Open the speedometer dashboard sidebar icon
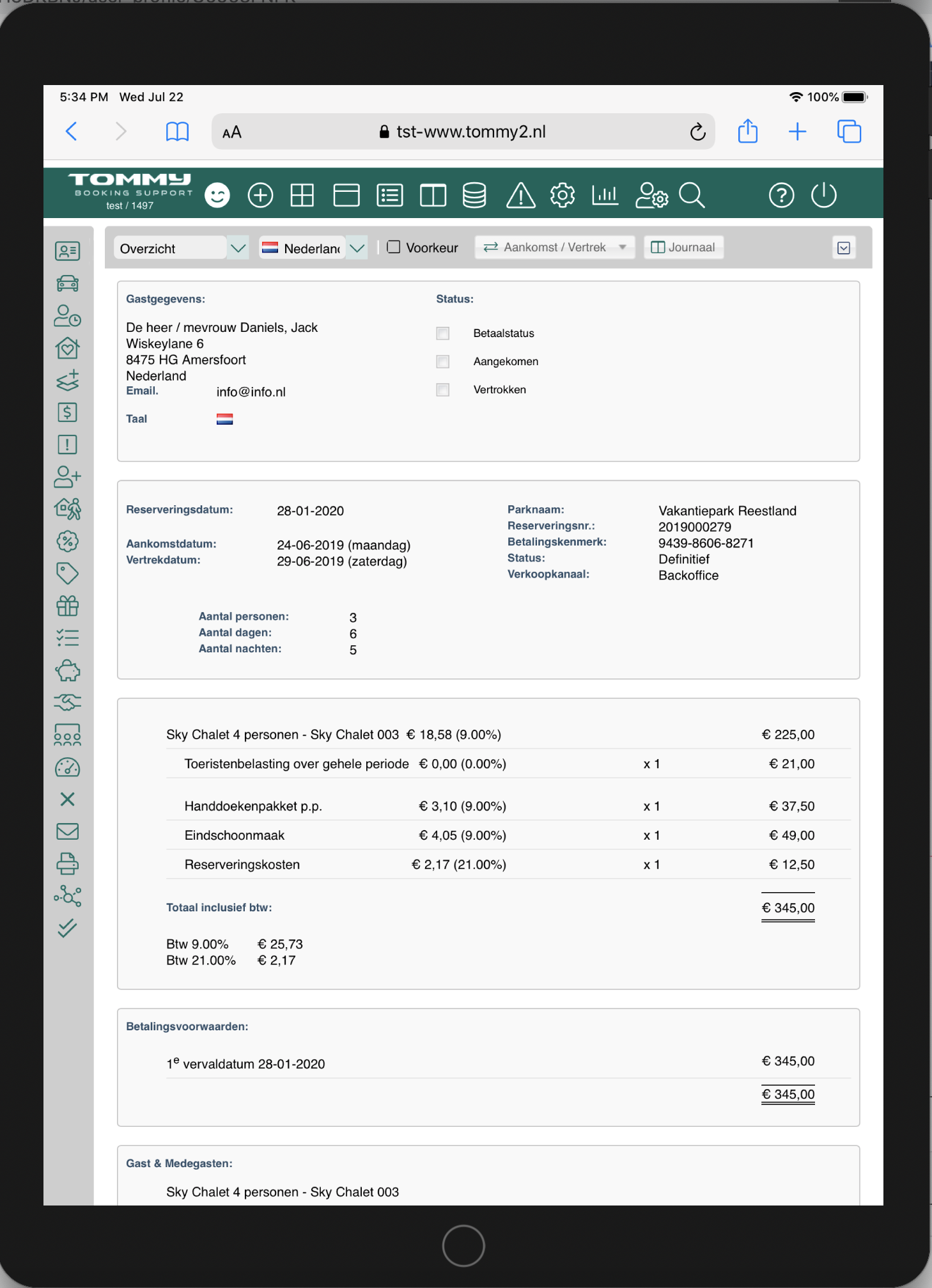The image size is (932, 1288). (67, 767)
